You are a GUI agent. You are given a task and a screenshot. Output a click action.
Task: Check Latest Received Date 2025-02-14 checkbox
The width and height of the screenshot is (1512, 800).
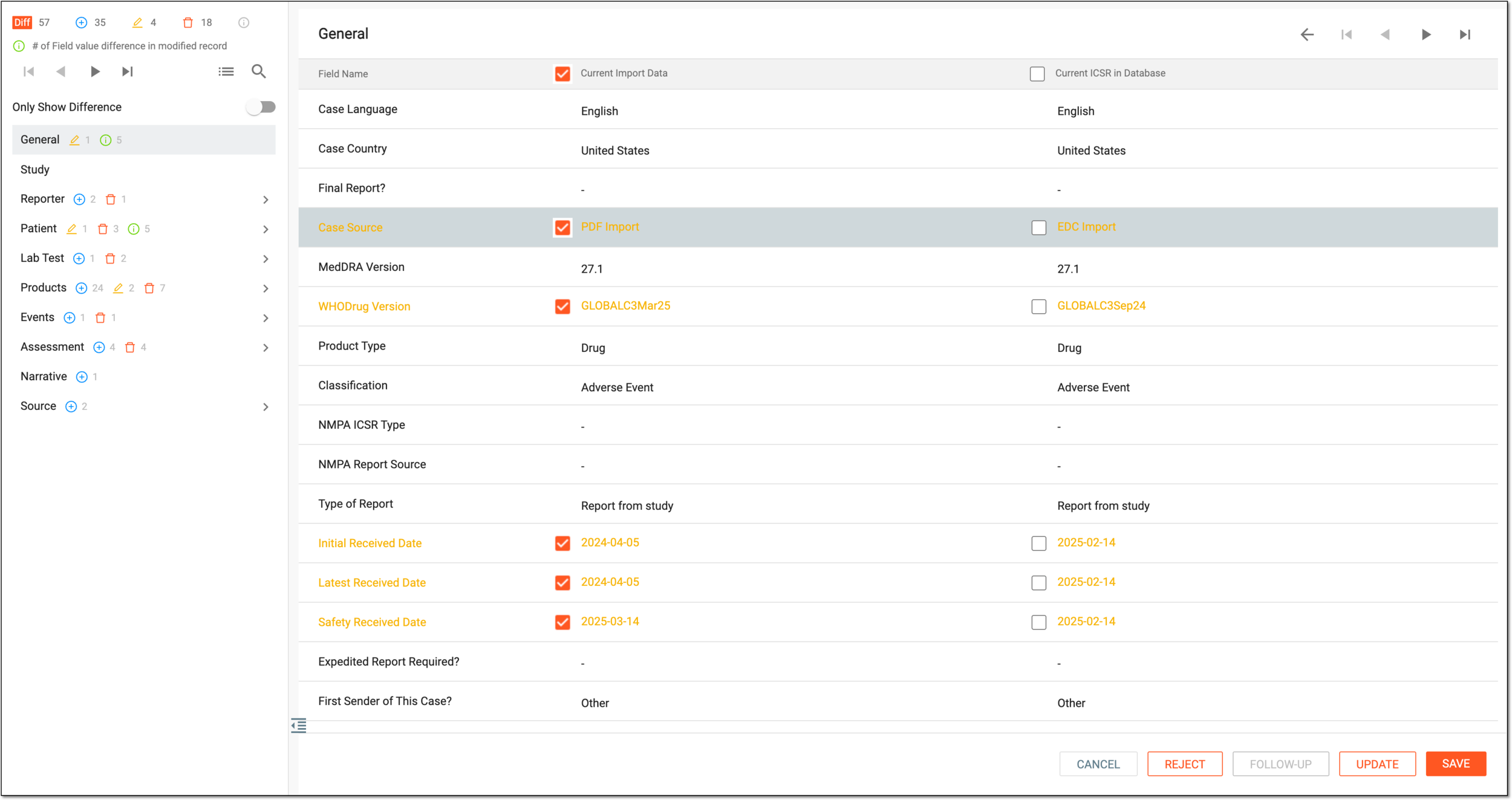[1038, 582]
